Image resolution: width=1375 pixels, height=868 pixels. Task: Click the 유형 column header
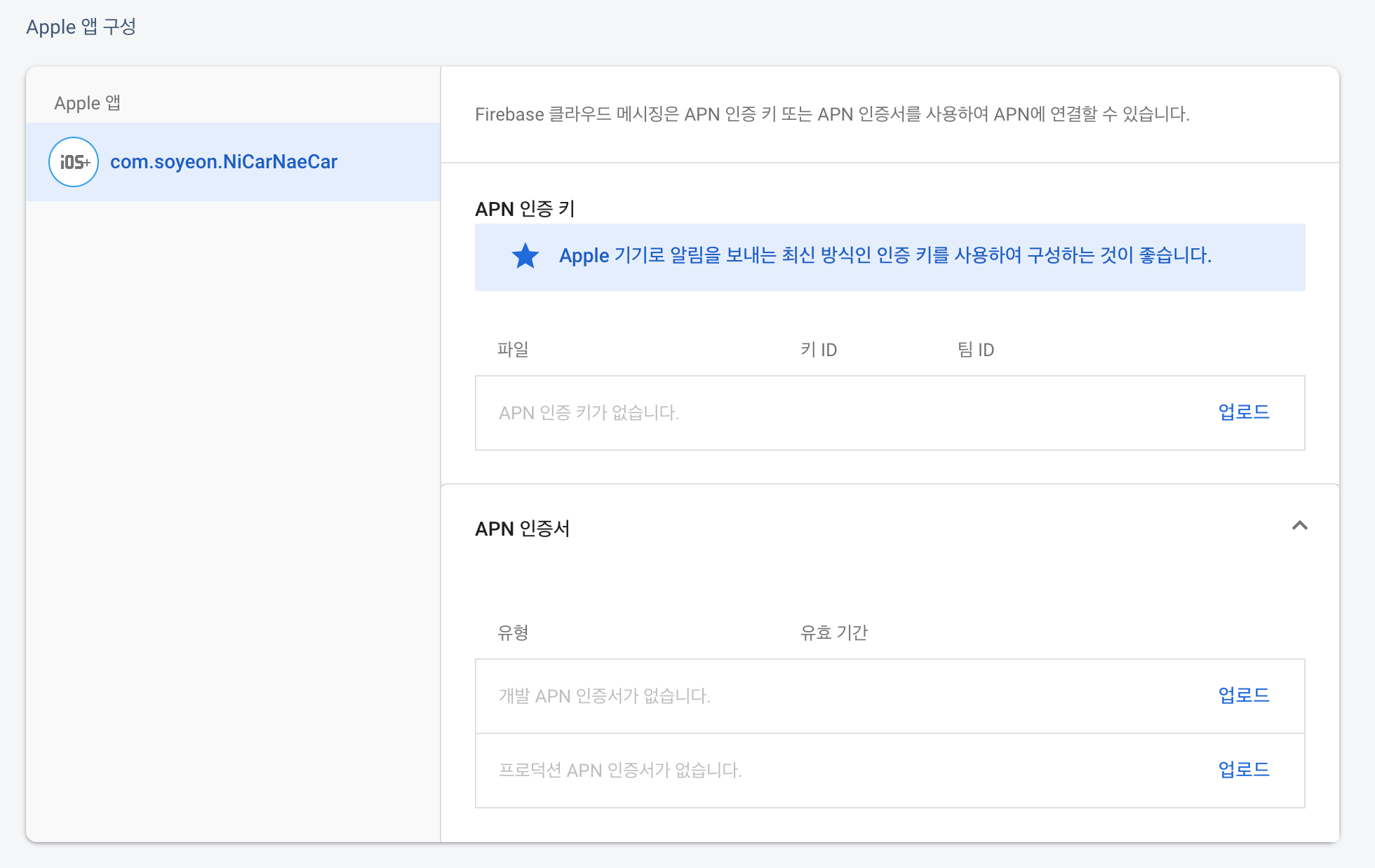pyautogui.click(x=513, y=632)
